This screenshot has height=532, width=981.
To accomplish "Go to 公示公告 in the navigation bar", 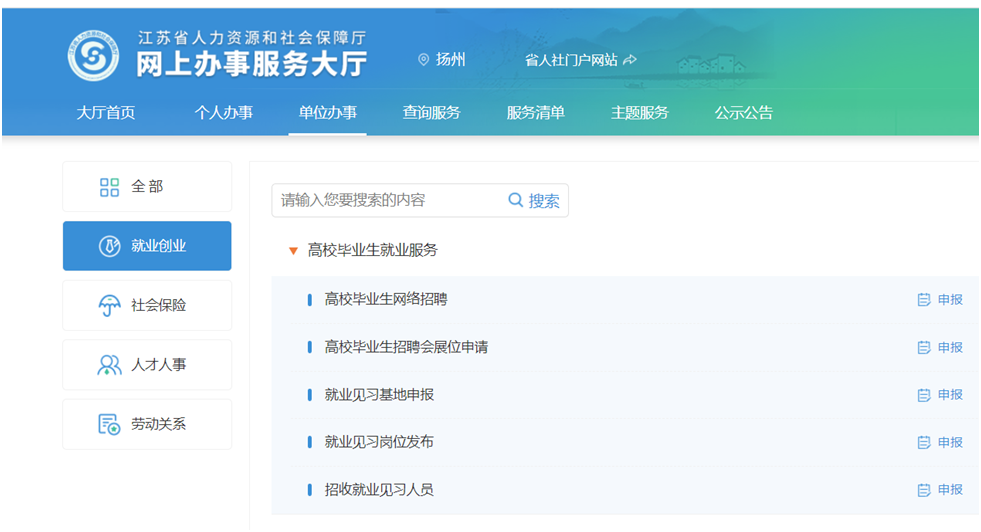I will [743, 113].
